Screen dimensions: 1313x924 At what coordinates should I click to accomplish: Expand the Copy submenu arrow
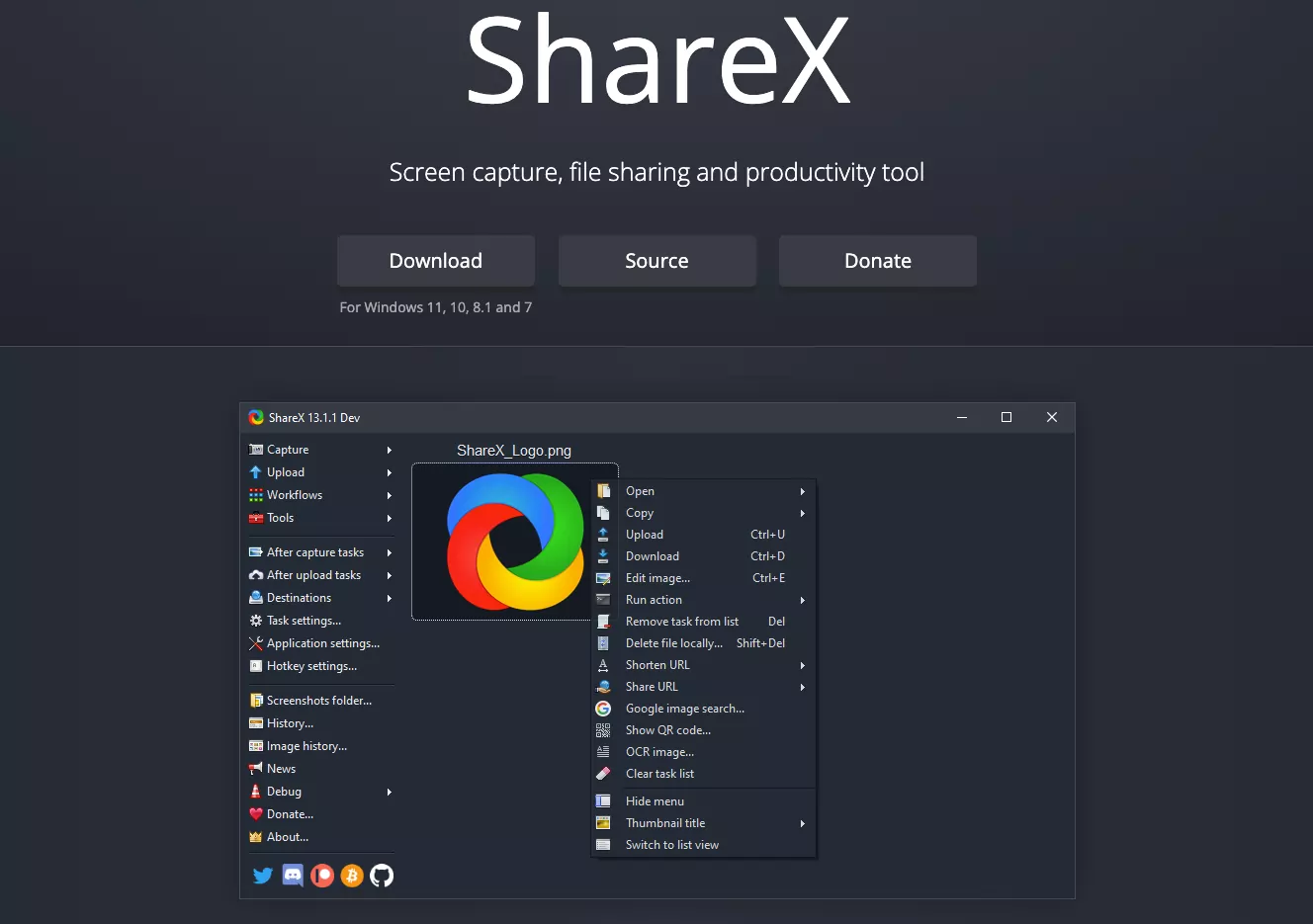coord(803,513)
